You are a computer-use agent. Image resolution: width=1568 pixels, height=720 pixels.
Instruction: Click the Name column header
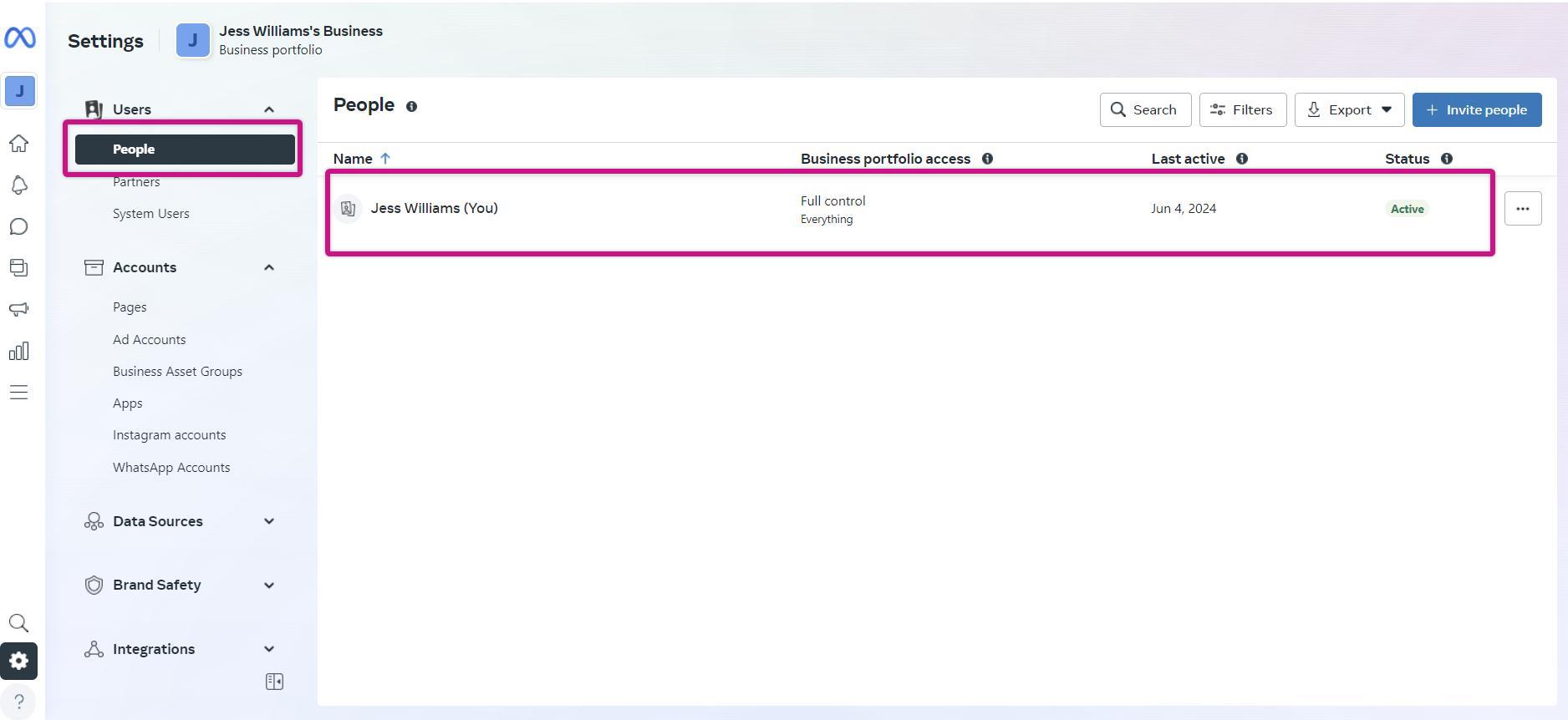(x=353, y=159)
